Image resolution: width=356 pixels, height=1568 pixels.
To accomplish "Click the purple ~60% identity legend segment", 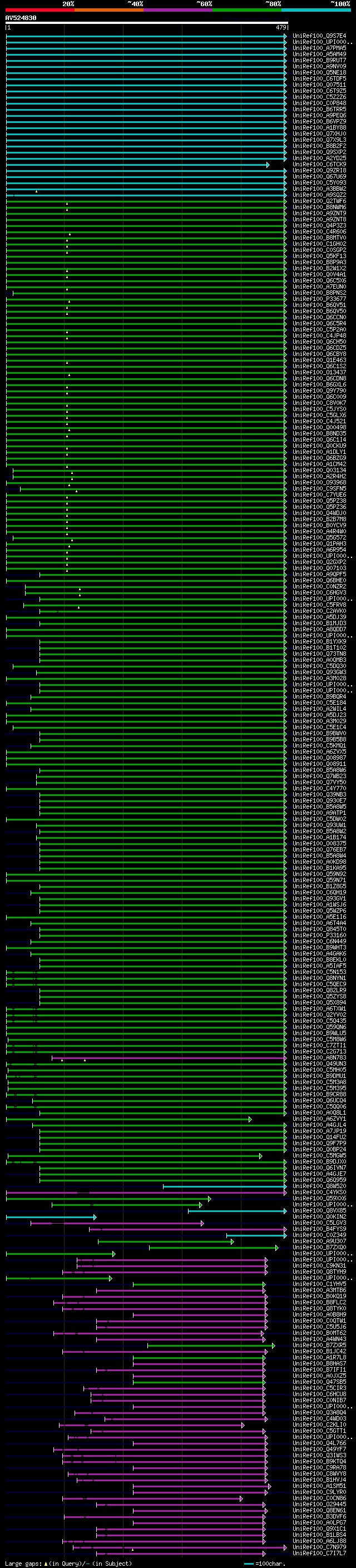I will pyautogui.click(x=179, y=10).
